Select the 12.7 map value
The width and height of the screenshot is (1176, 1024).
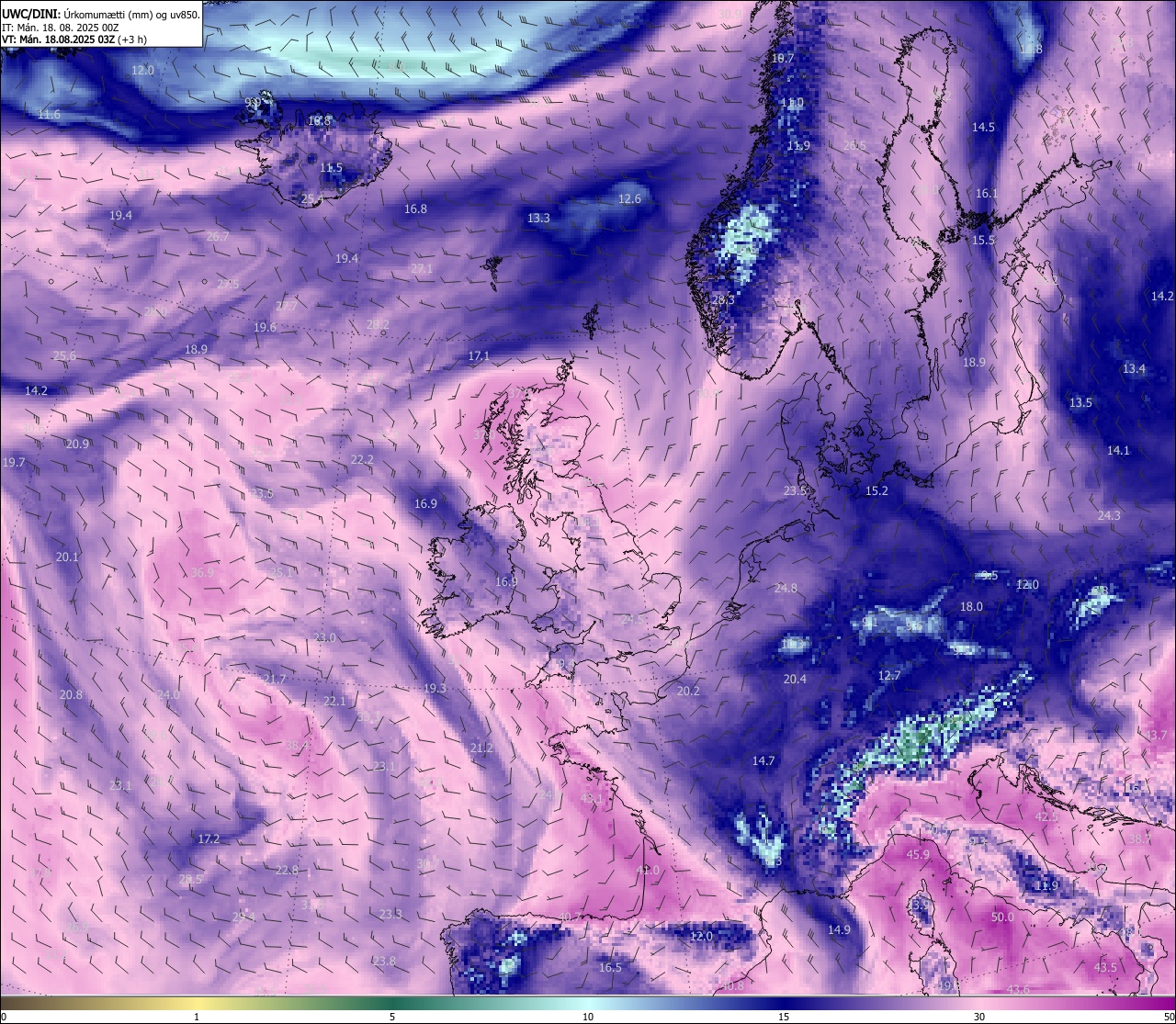coord(889,676)
